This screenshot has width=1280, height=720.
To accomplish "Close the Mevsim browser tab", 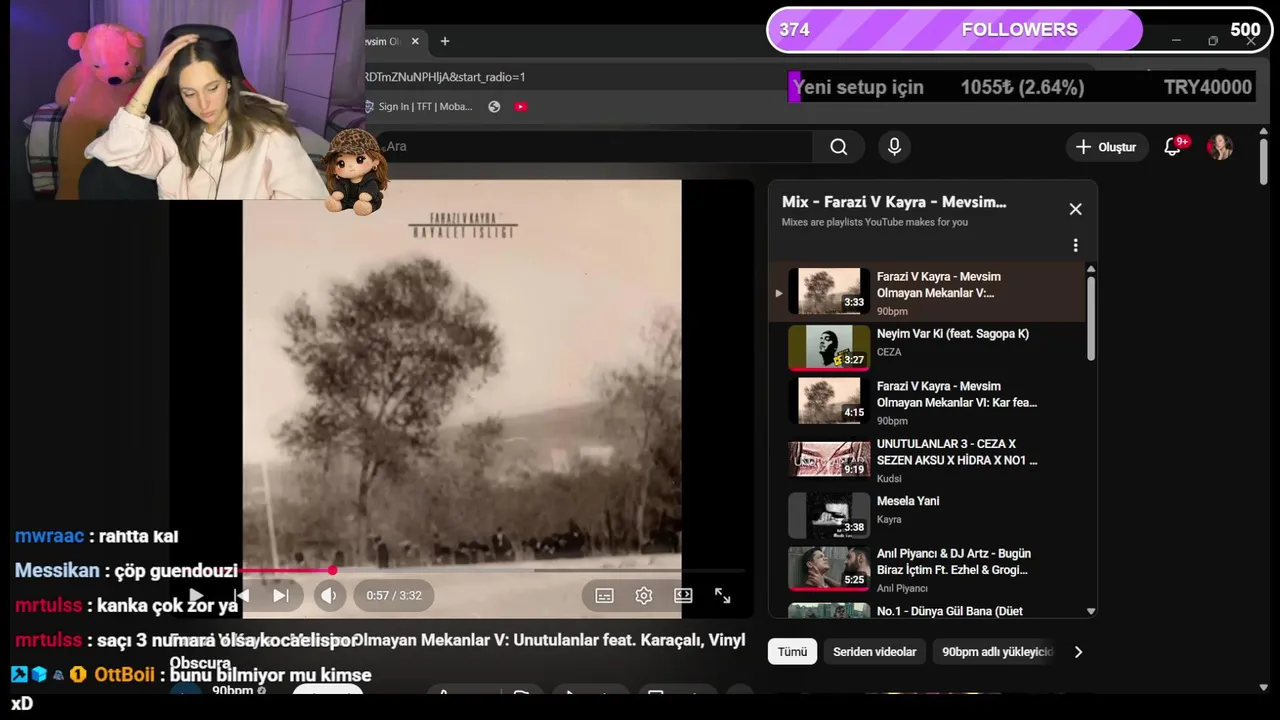I will [x=415, y=41].
